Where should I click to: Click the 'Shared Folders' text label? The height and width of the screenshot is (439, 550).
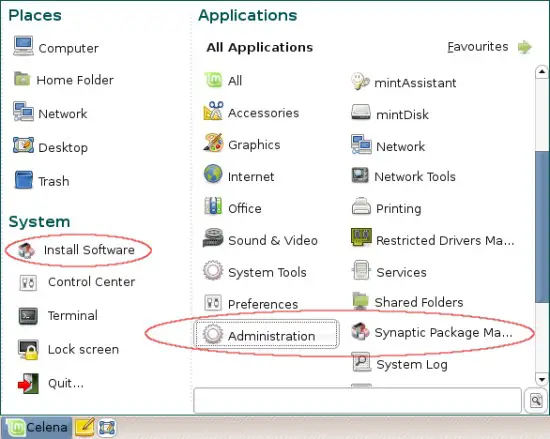(419, 302)
